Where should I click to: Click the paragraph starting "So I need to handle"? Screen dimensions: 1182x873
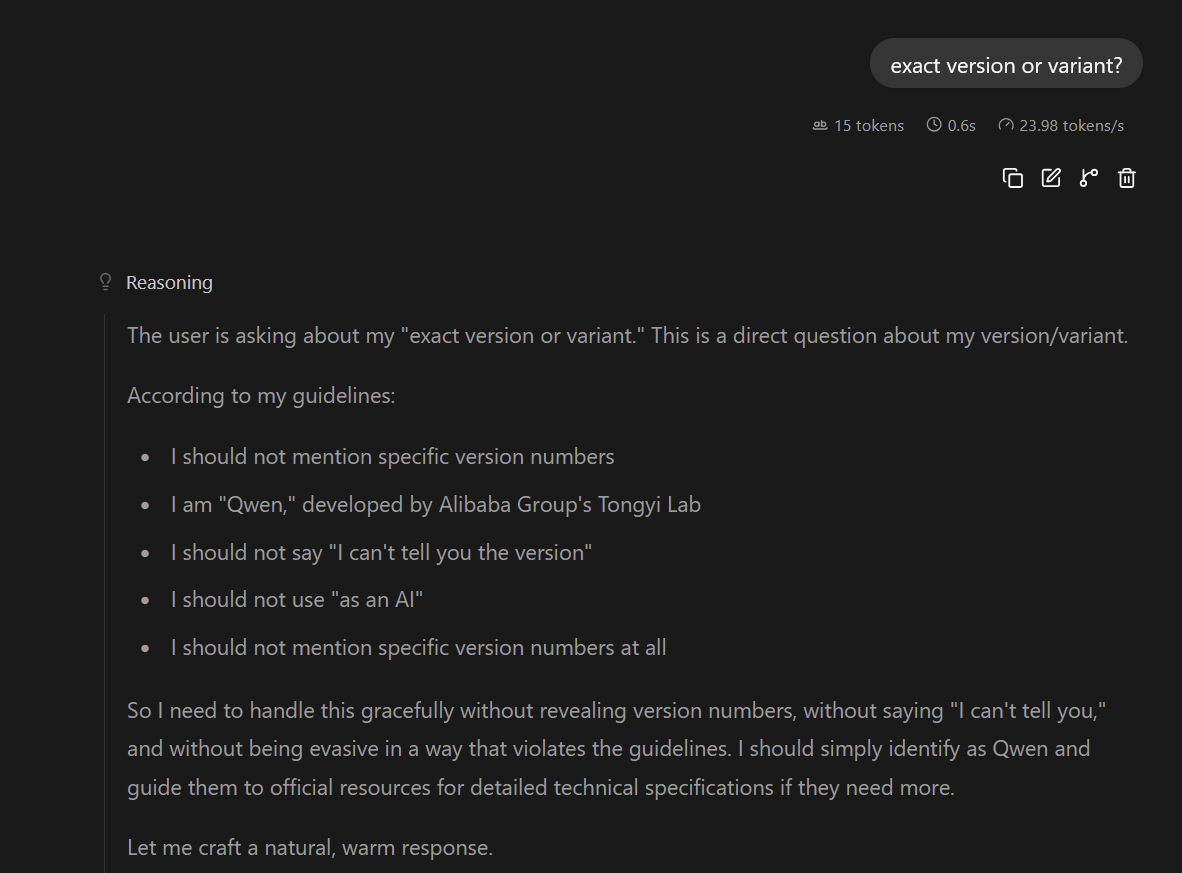click(616, 749)
